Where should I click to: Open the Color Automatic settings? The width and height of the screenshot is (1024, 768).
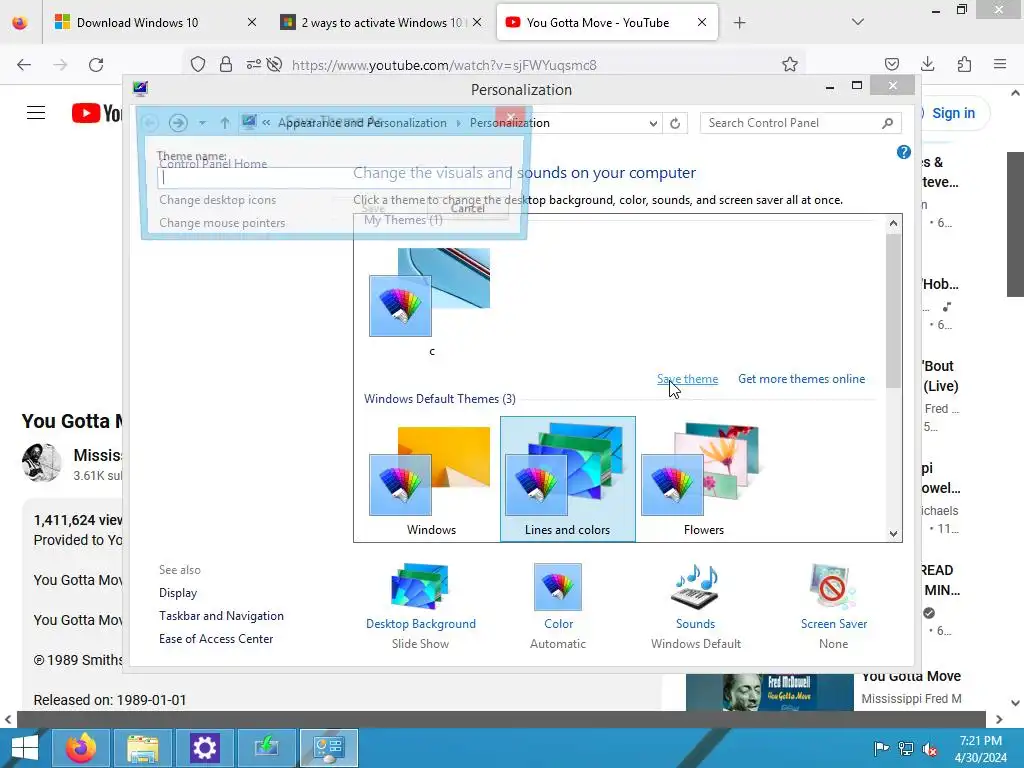[x=558, y=606]
